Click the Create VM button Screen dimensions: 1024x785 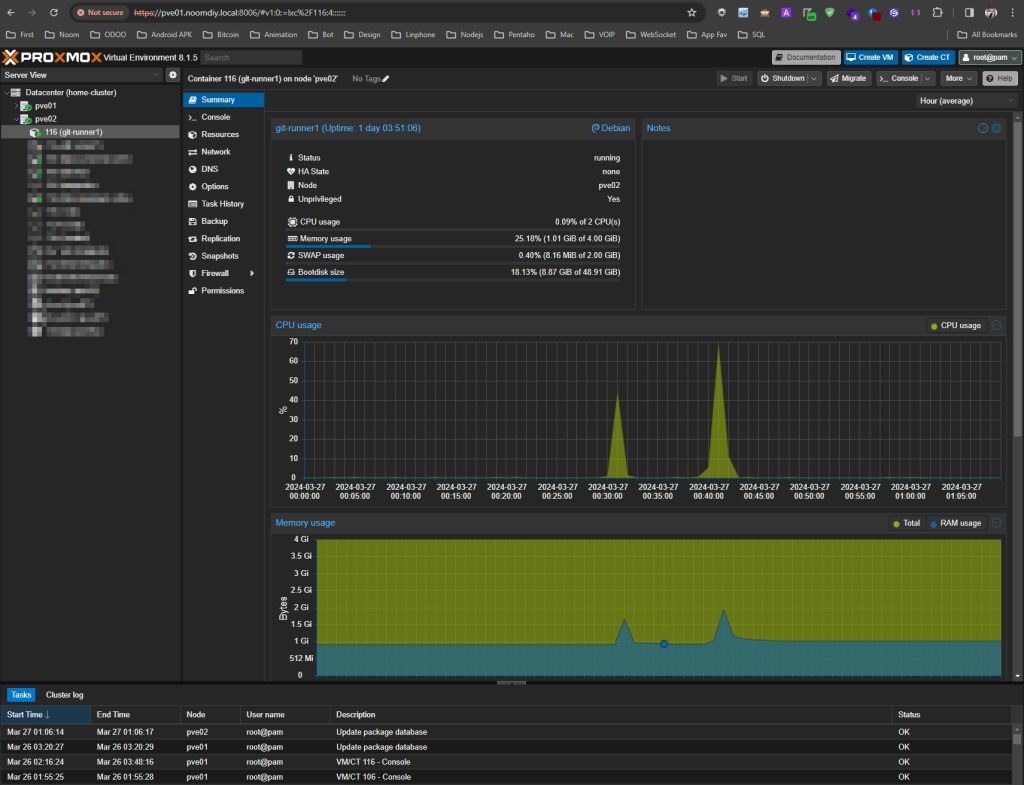[x=870, y=58]
